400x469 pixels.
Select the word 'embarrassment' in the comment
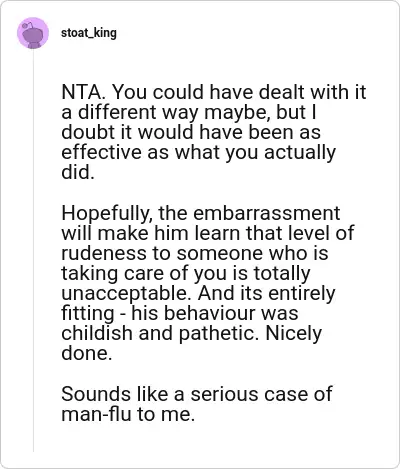tap(267, 213)
